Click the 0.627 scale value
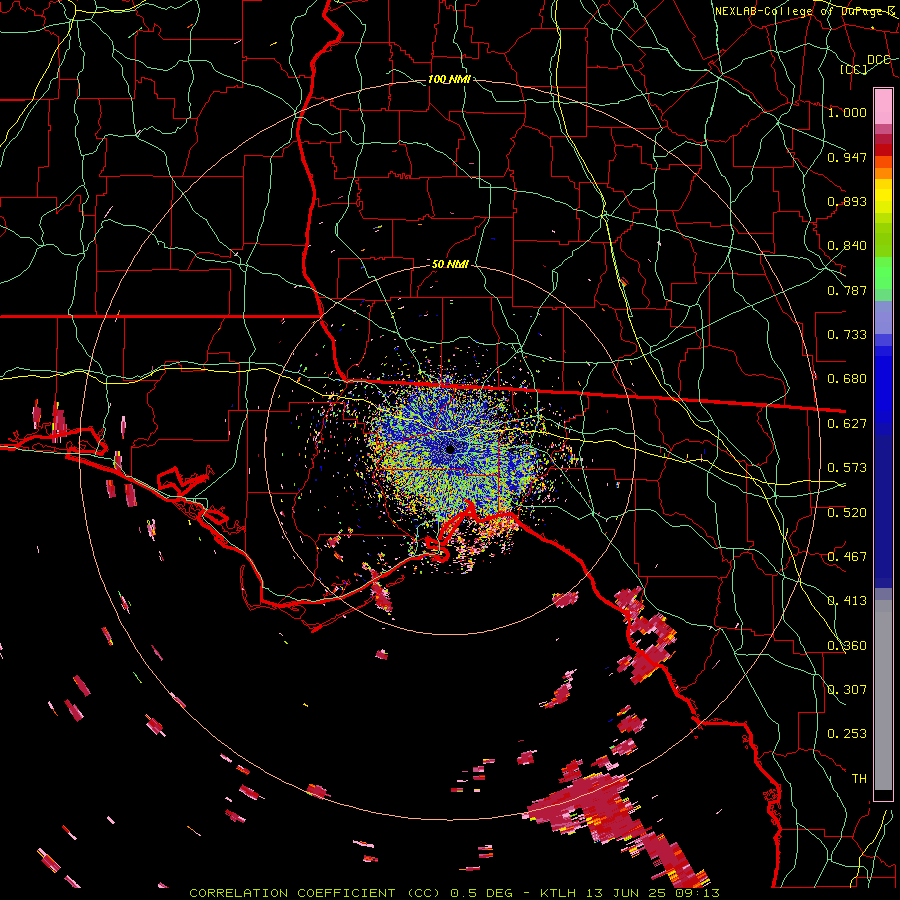900x900 pixels. [847, 424]
